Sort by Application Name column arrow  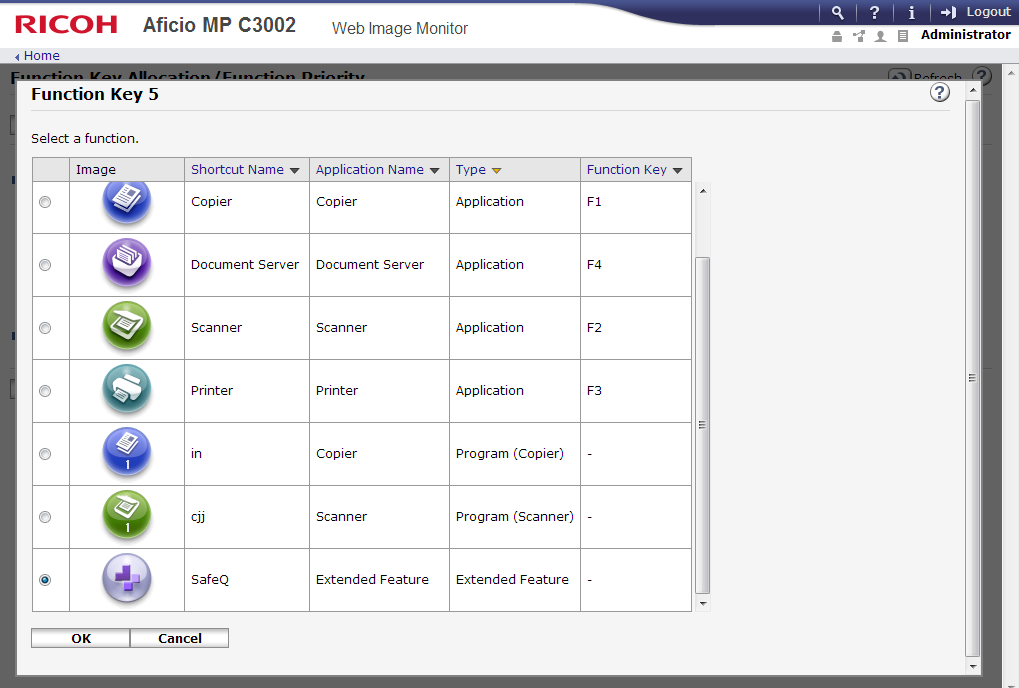[434, 171]
